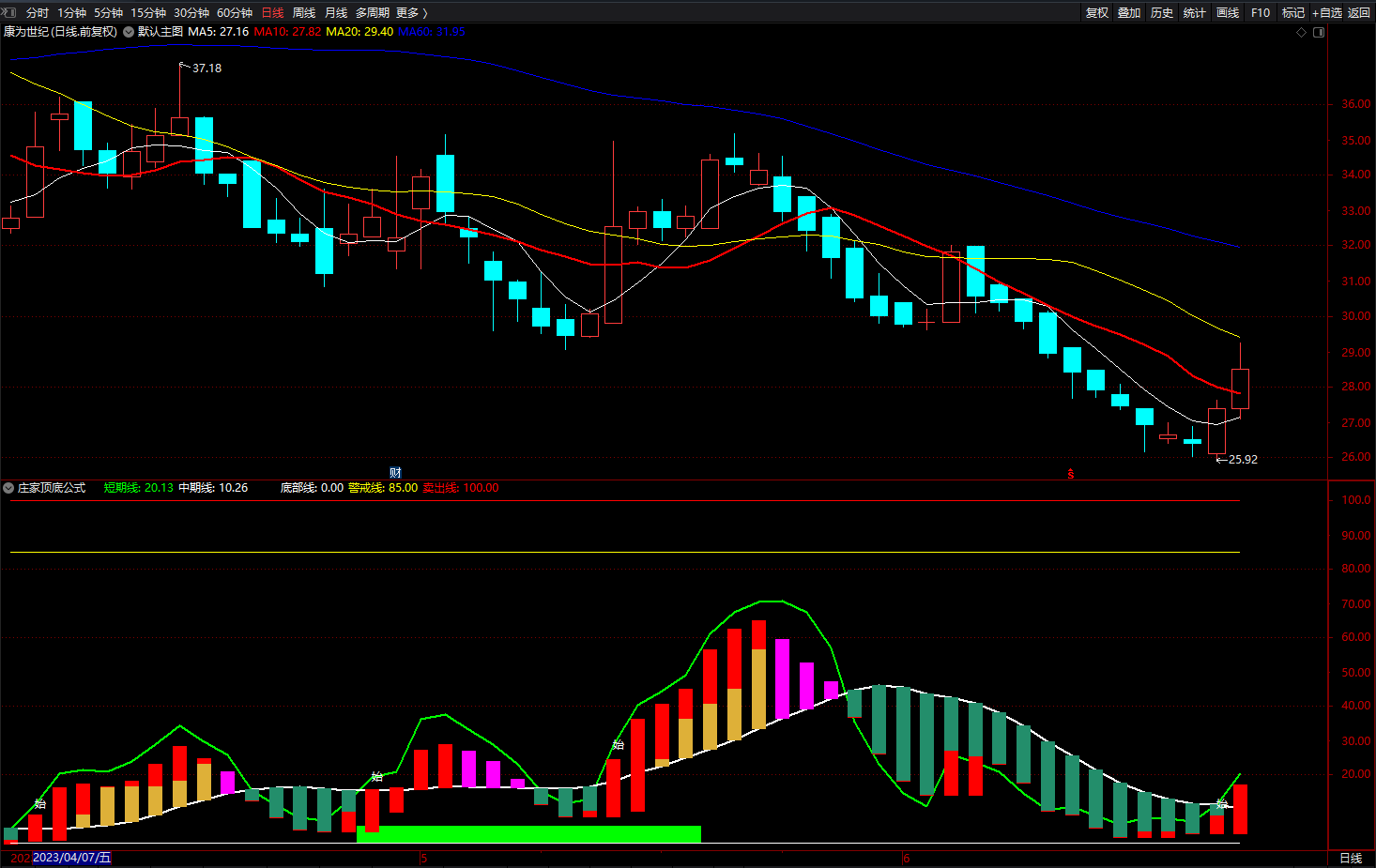
Task: Switch to the 周线 weekly chart
Action: 304,12
